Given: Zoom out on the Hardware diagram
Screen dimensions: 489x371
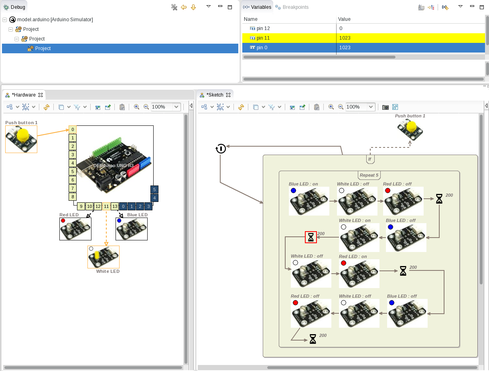Looking at the screenshot, I should coord(146,107).
